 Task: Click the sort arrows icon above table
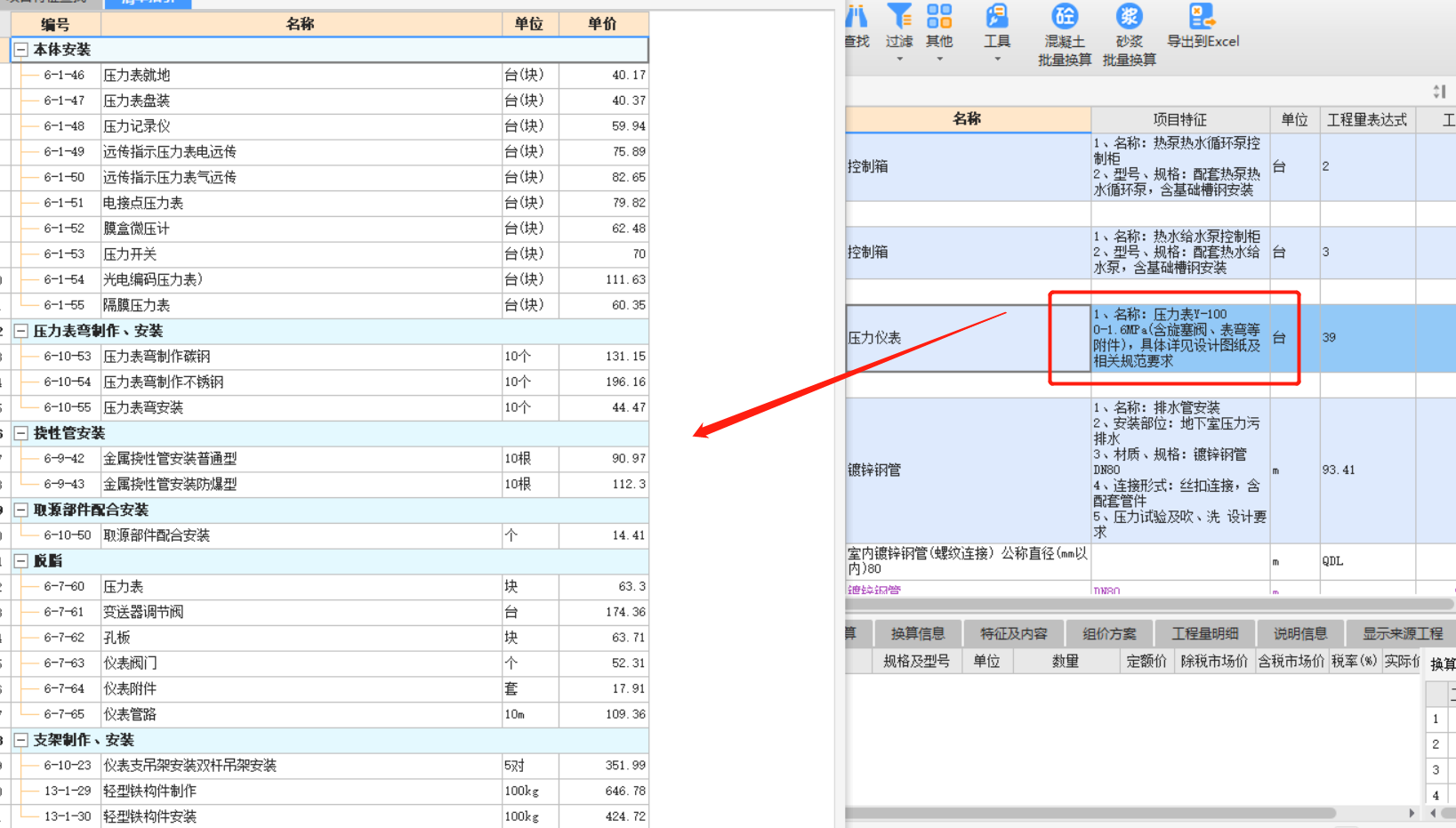pos(1439,91)
